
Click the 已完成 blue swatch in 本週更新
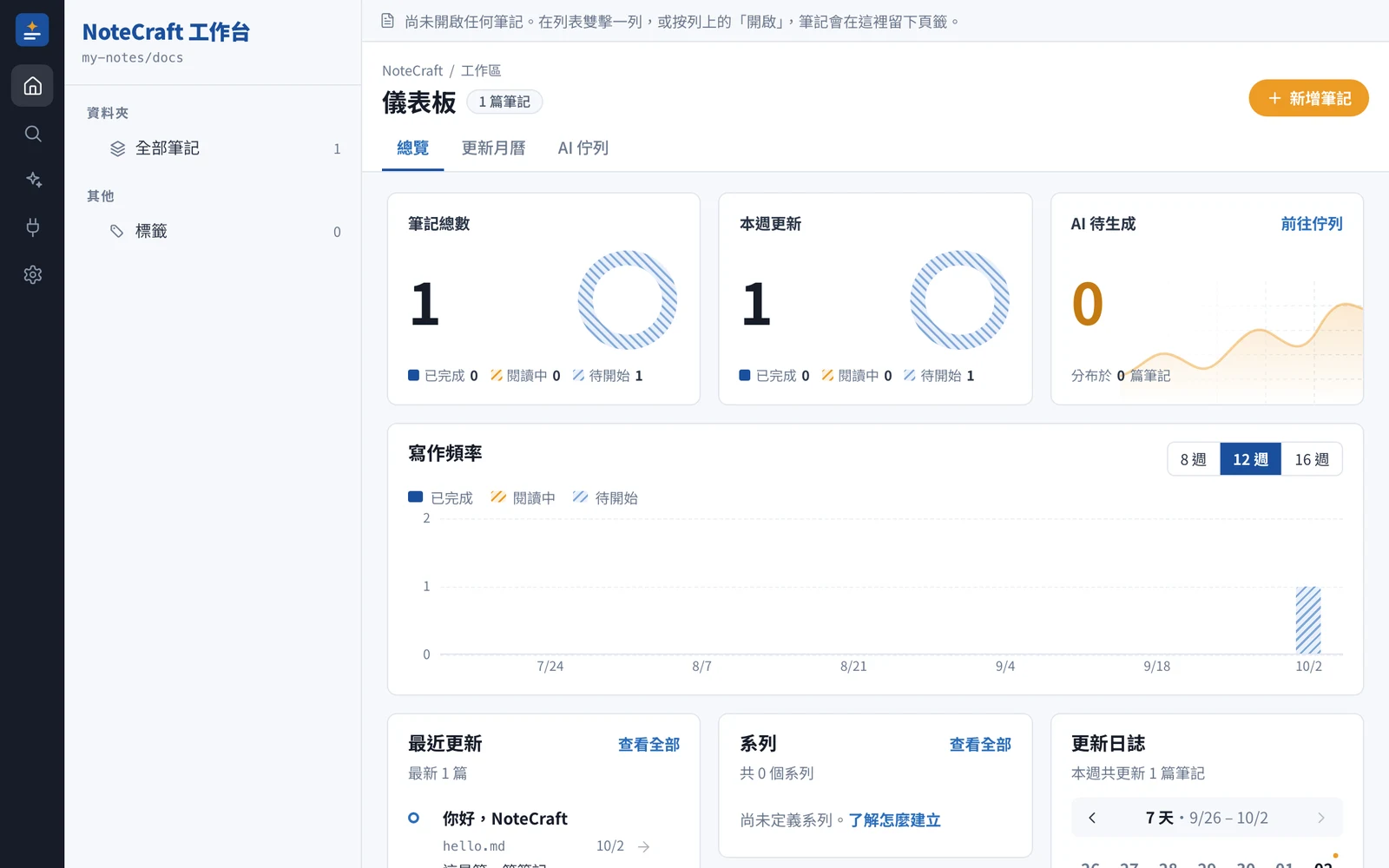tap(745, 375)
